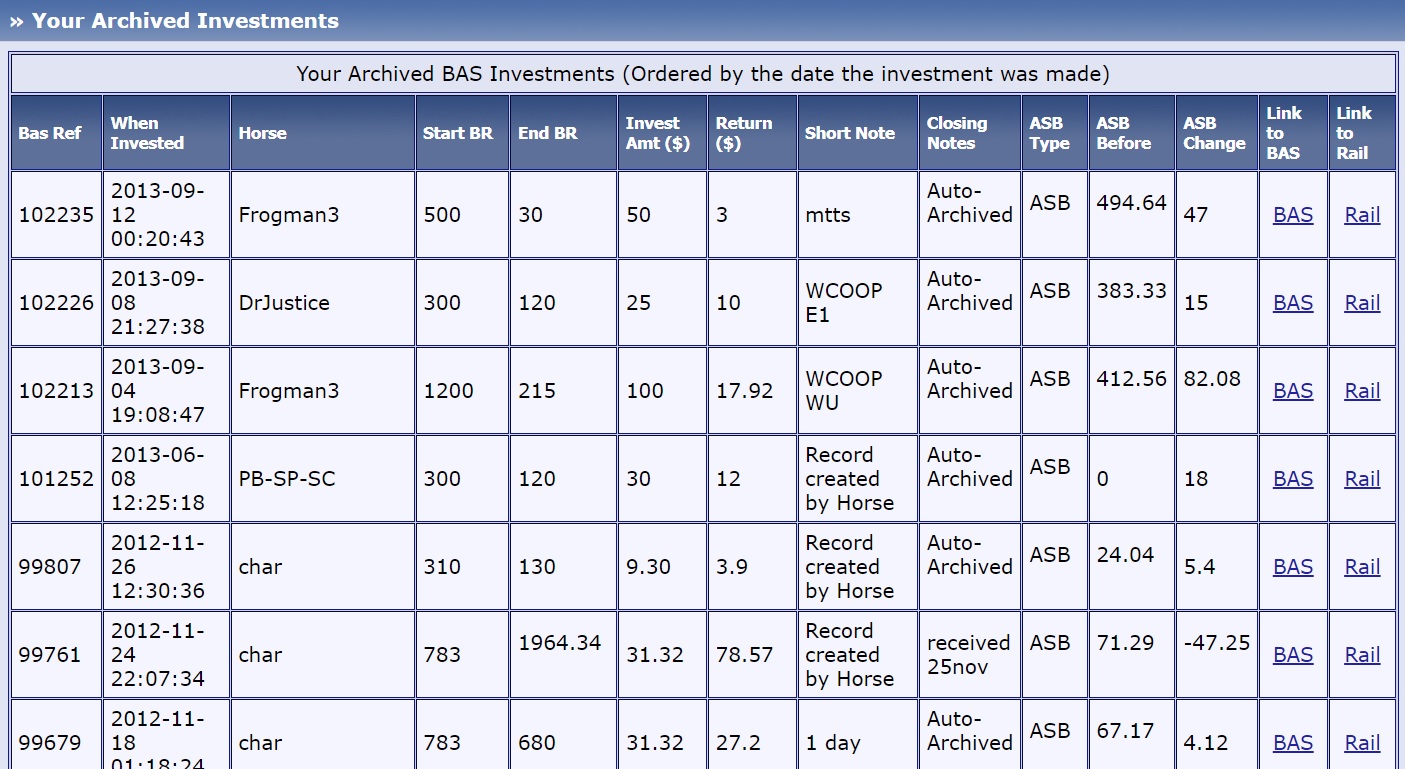Open Rail link for WCOOP WU row

(1362, 391)
